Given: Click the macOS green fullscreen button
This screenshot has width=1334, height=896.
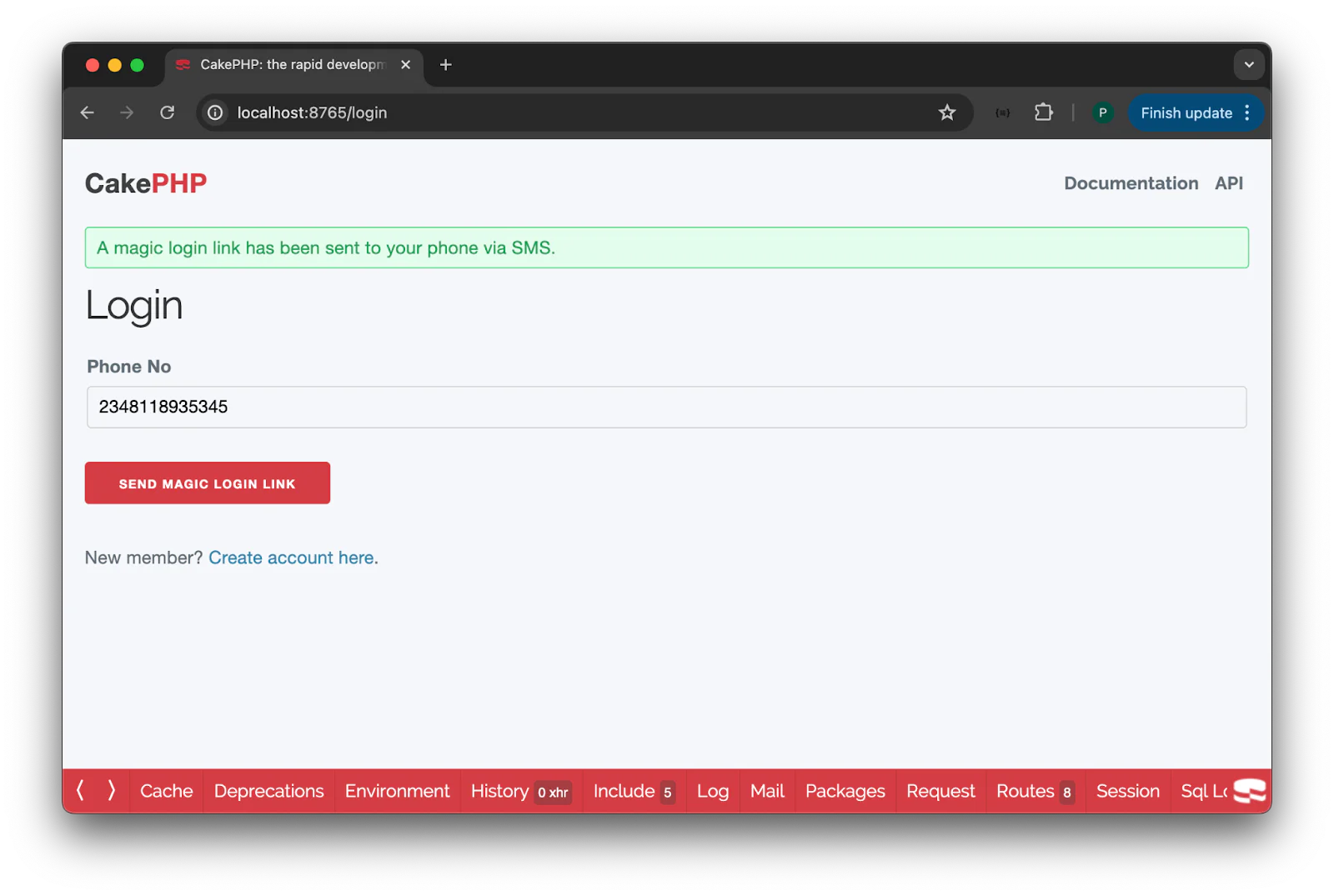Looking at the screenshot, I should pos(138,65).
